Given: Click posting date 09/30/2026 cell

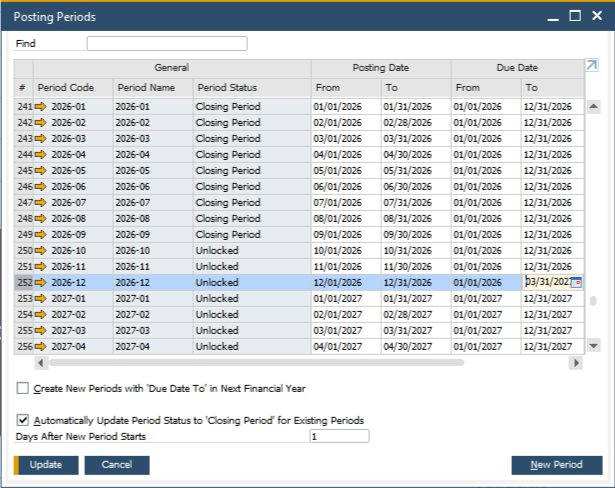Looking at the screenshot, I should click(416, 235).
